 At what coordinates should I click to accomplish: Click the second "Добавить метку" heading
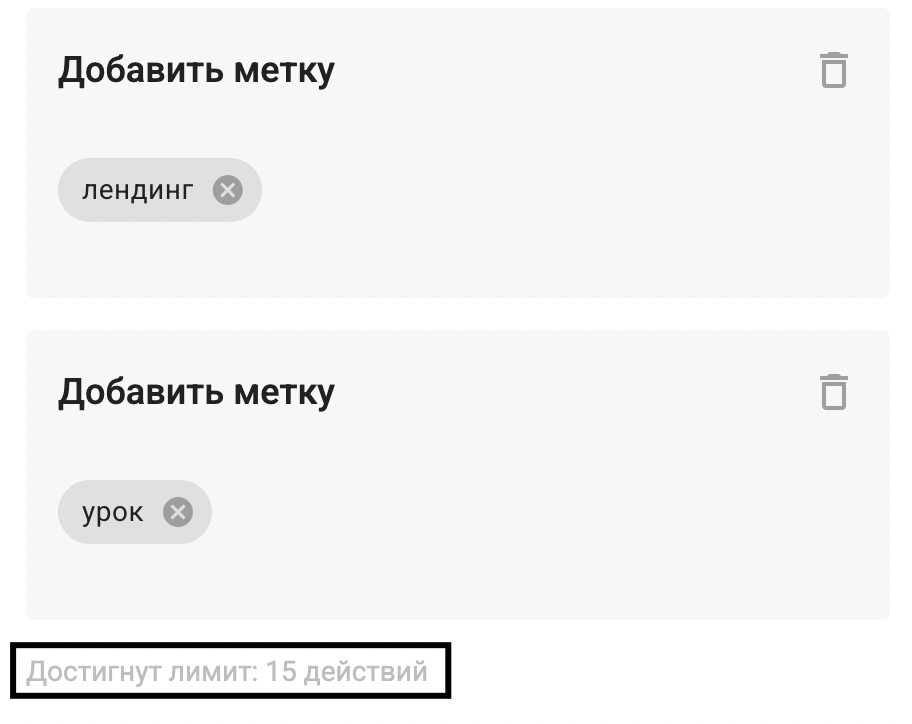coord(196,392)
